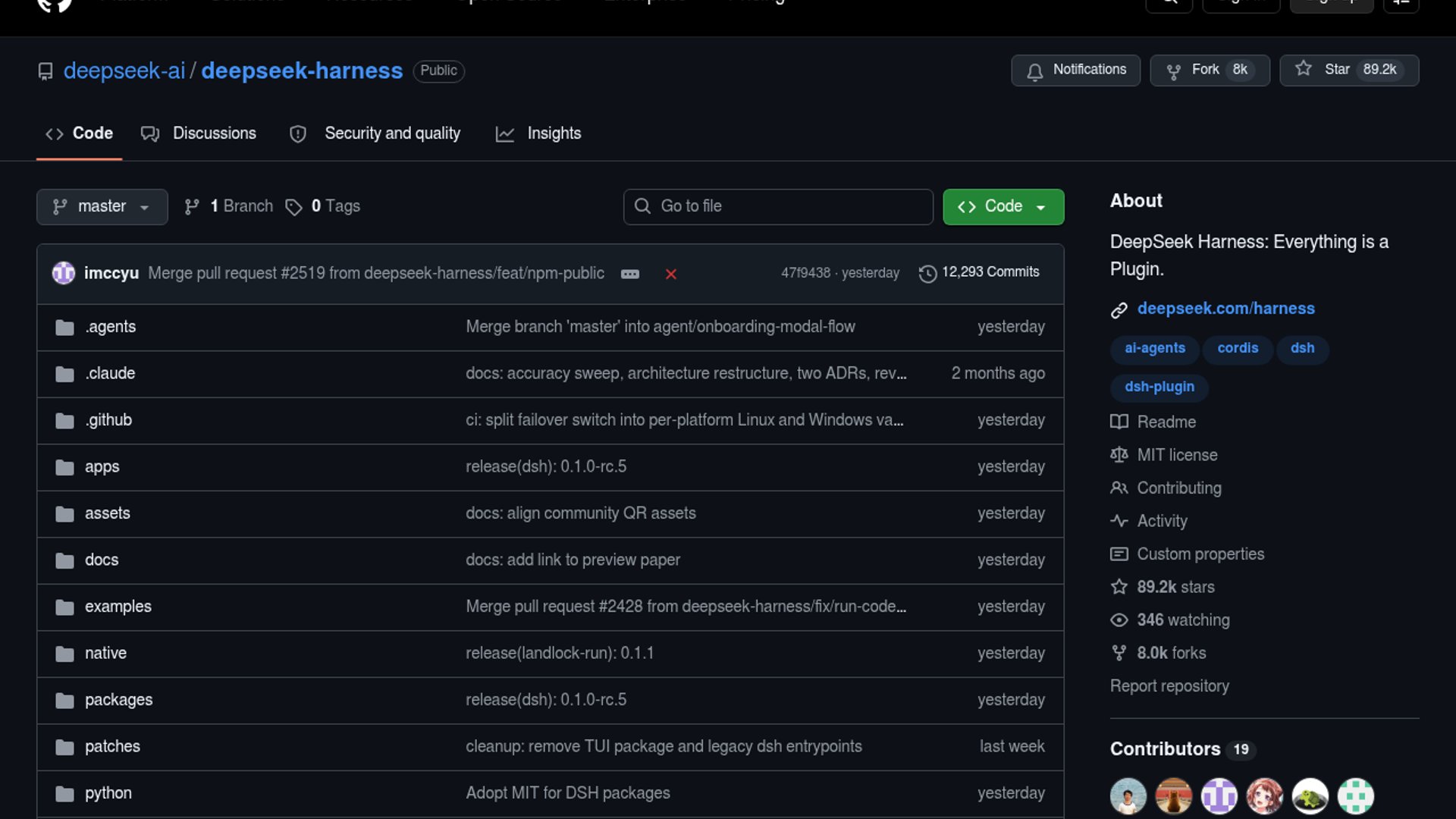
Task: Open the green pixel contributor avatar
Action: pos(1356,796)
